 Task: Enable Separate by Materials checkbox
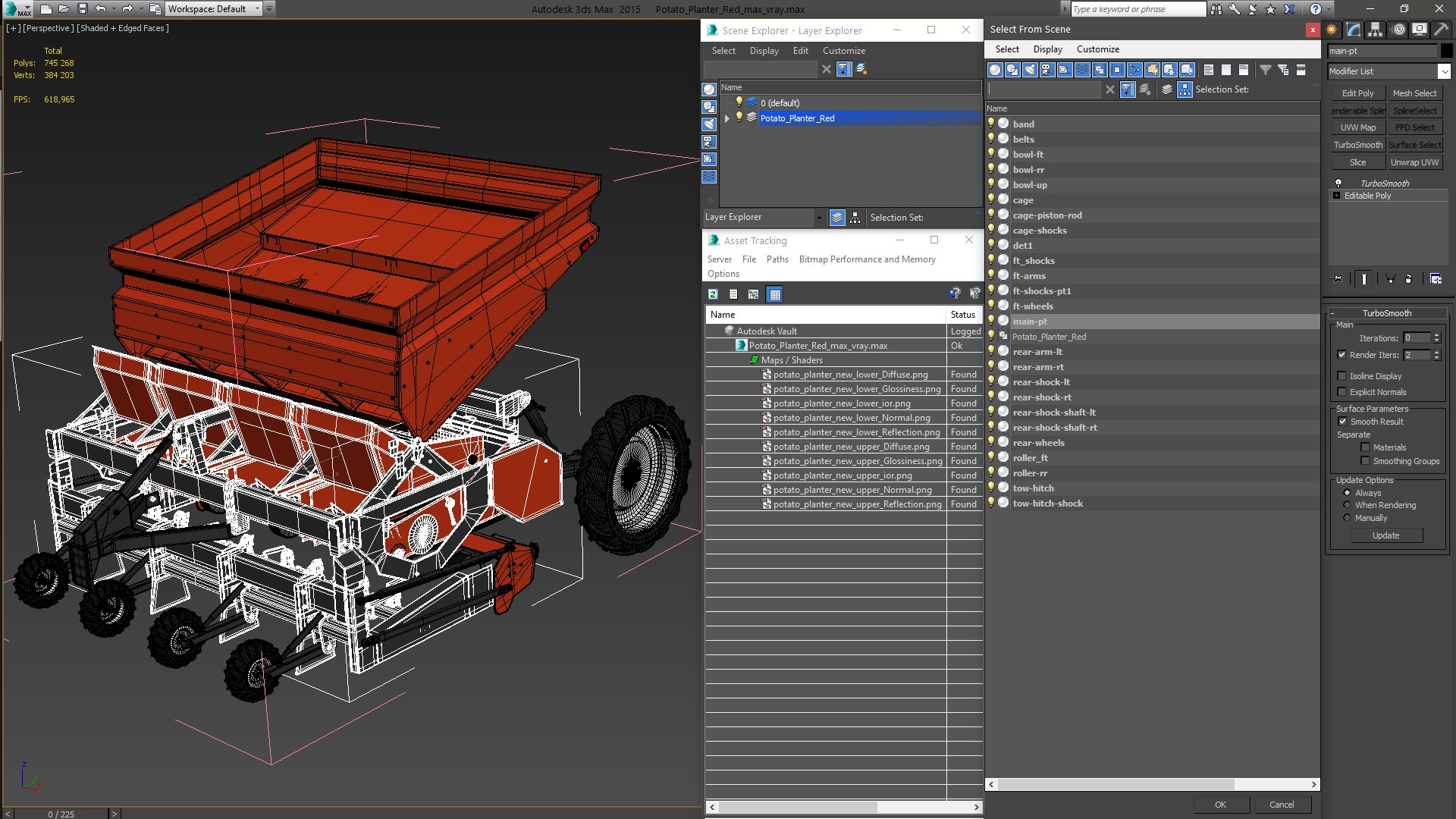click(1365, 447)
